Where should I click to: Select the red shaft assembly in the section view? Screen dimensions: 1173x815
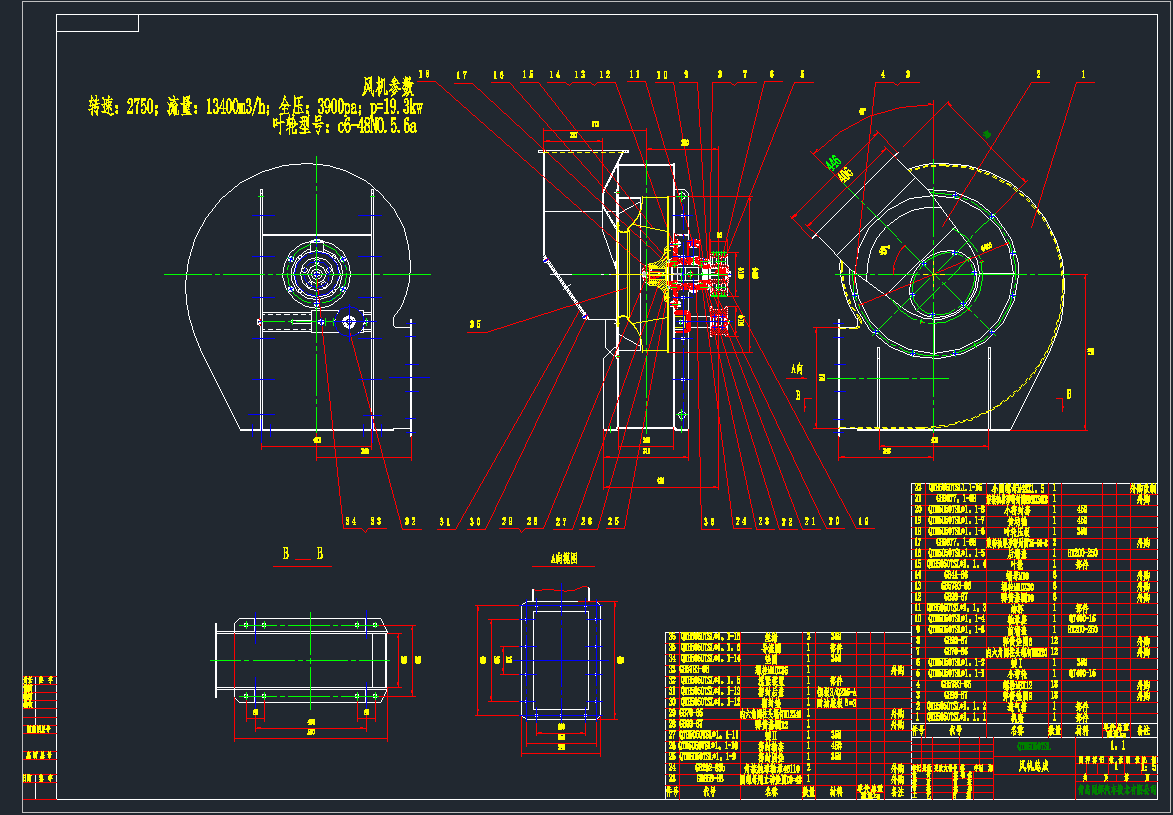(x=690, y=273)
